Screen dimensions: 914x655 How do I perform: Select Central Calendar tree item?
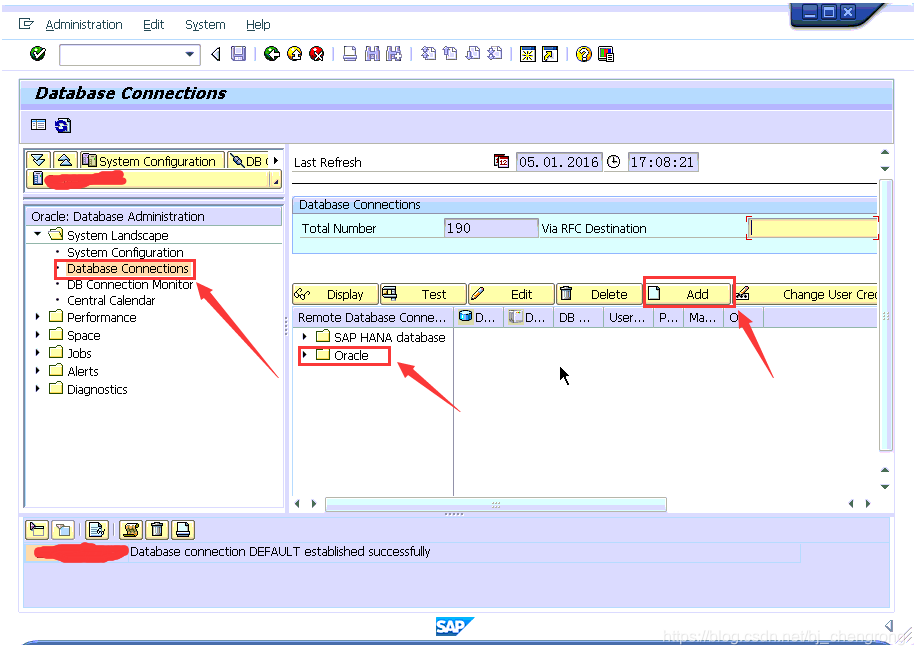111,301
